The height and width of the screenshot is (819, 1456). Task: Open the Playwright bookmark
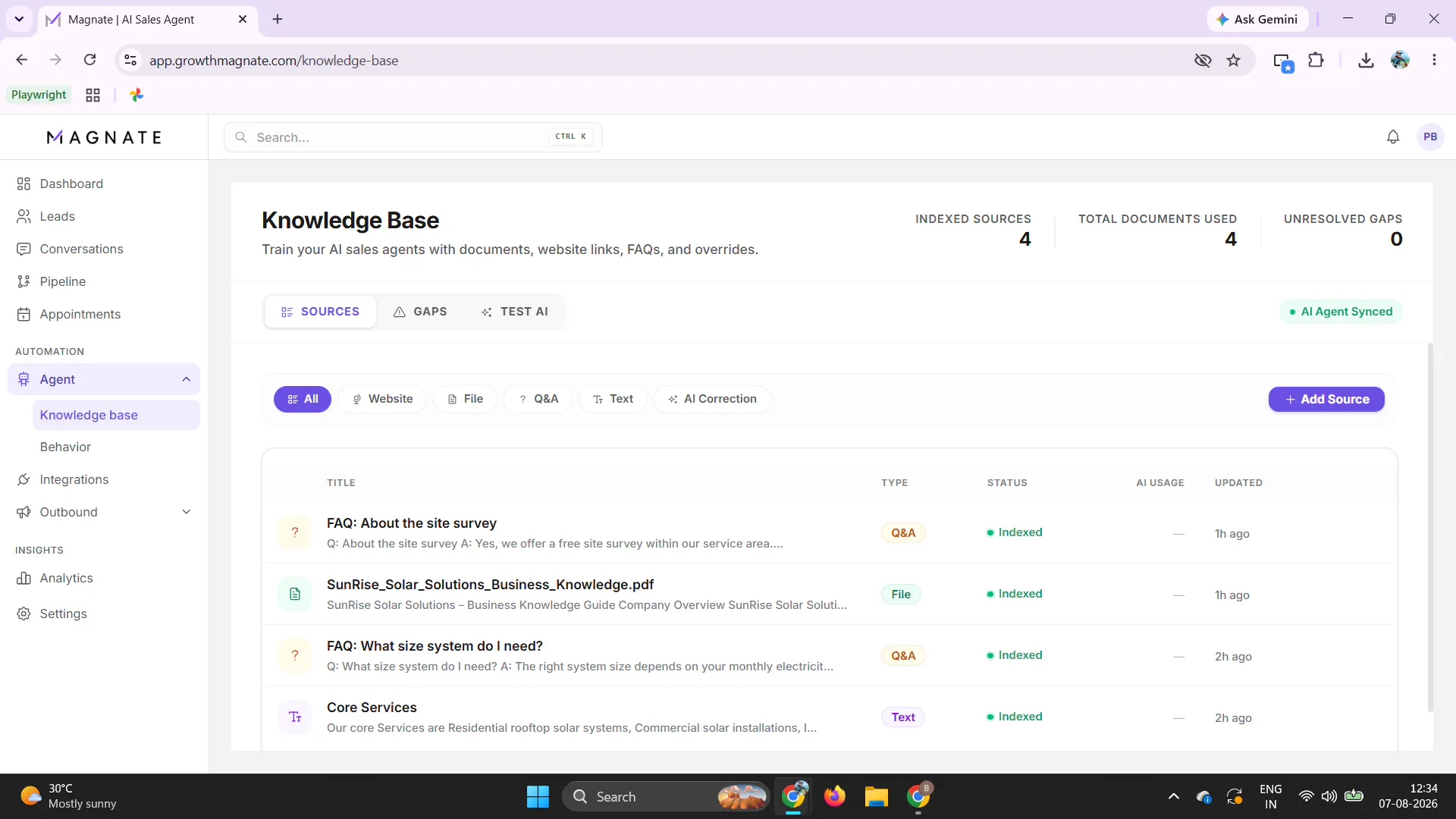point(39,95)
